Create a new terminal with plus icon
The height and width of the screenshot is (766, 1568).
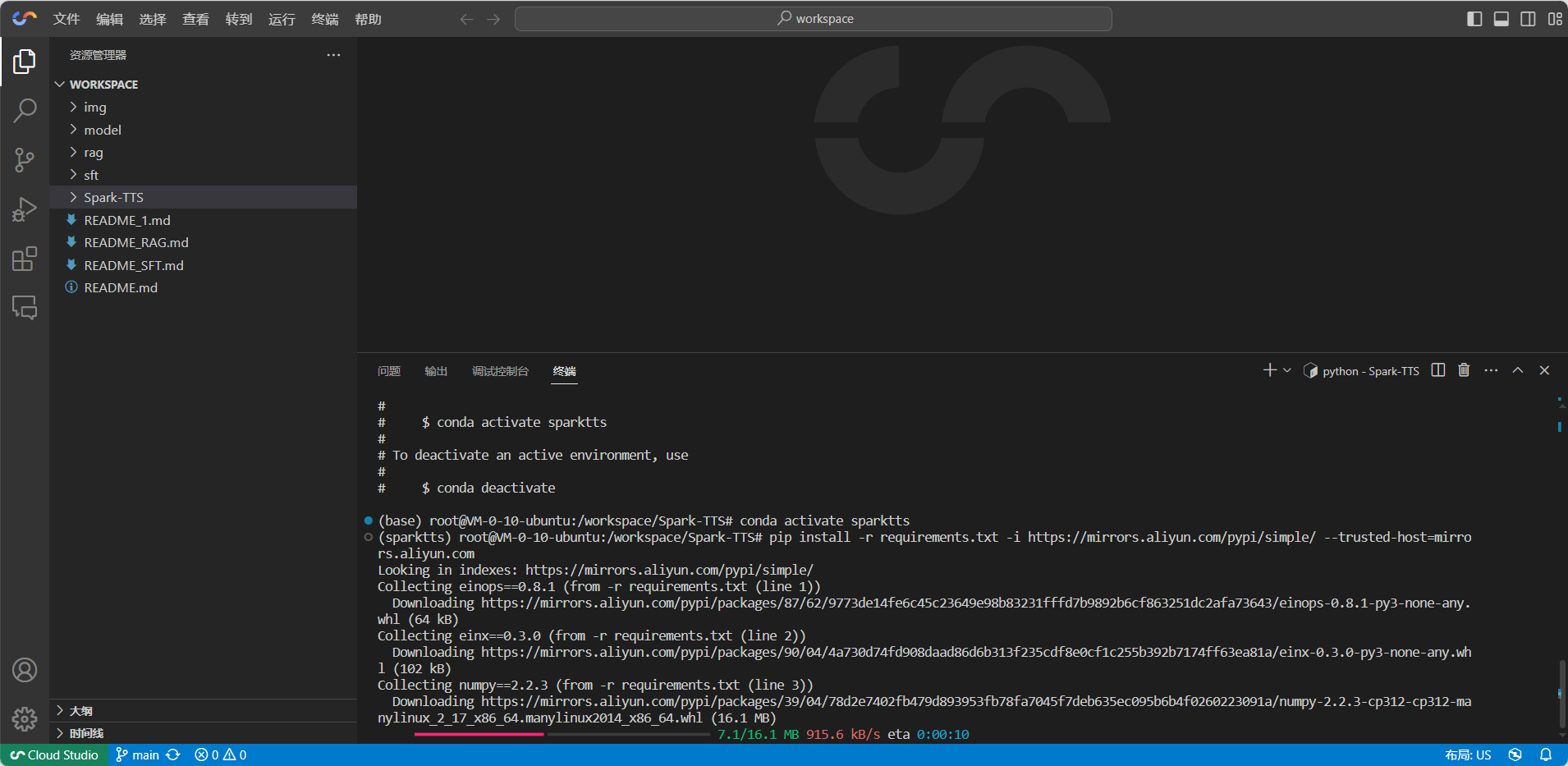1270,370
